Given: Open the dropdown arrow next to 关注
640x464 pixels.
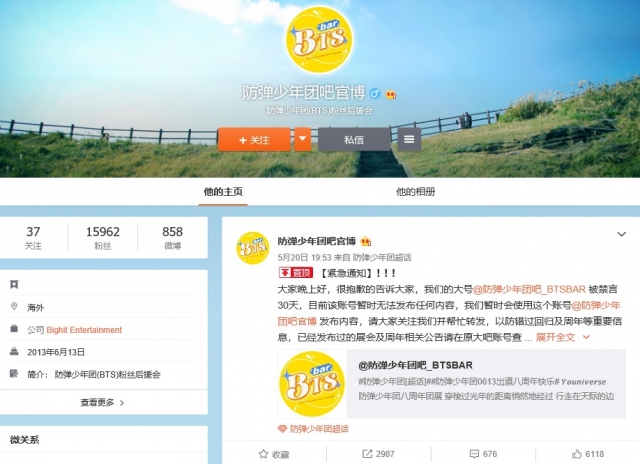Looking at the screenshot, I should [302, 140].
